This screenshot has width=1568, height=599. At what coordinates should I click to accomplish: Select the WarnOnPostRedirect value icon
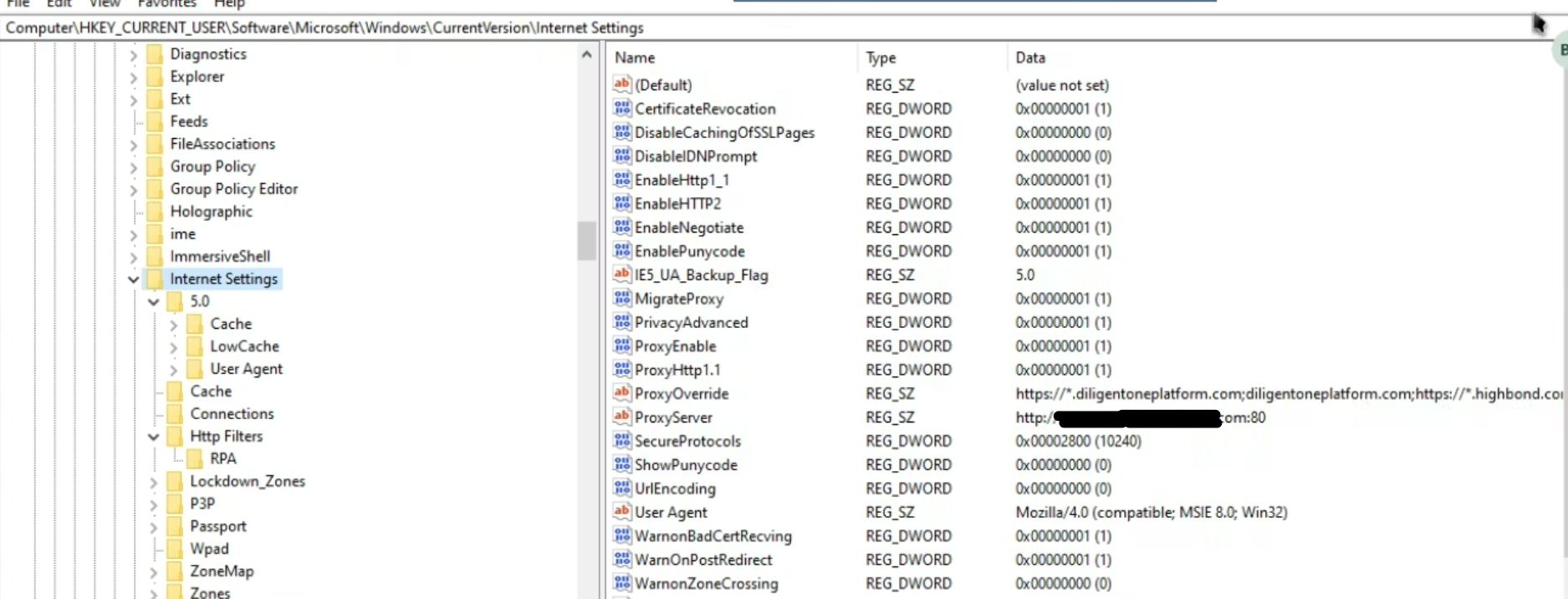pyautogui.click(x=622, y=559)
